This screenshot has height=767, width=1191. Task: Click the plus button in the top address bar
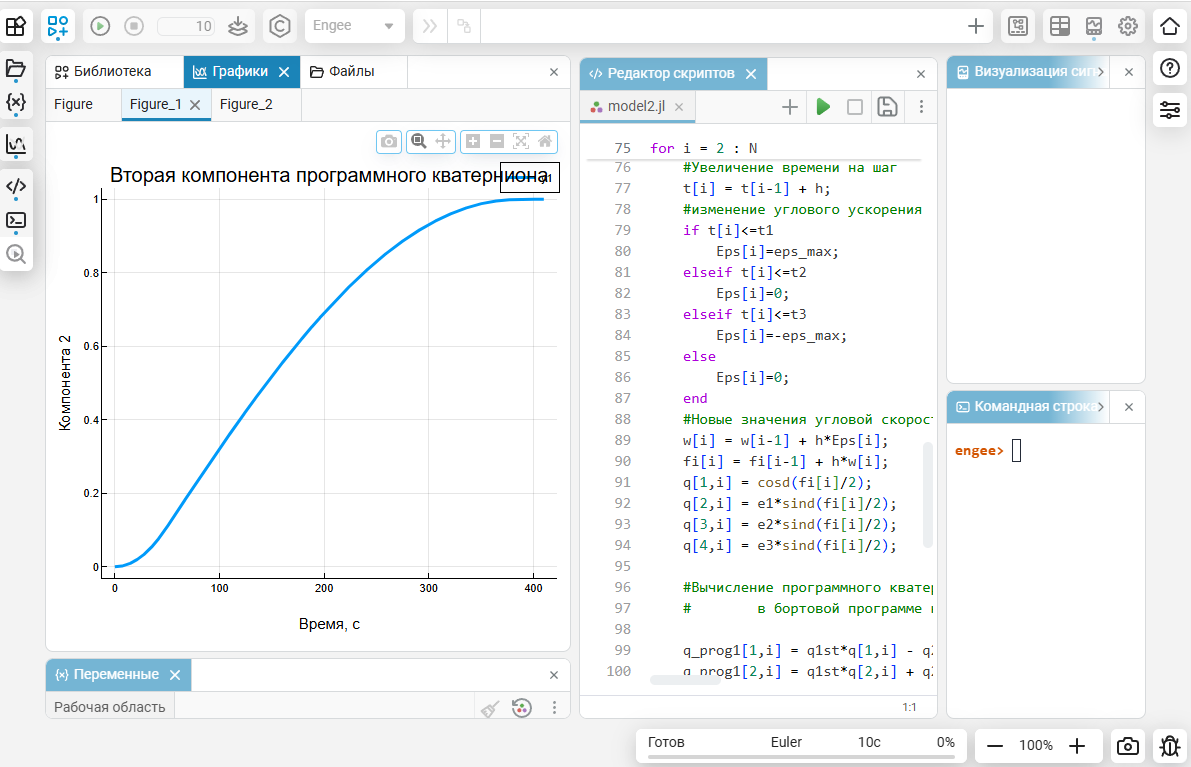(976, 26)
